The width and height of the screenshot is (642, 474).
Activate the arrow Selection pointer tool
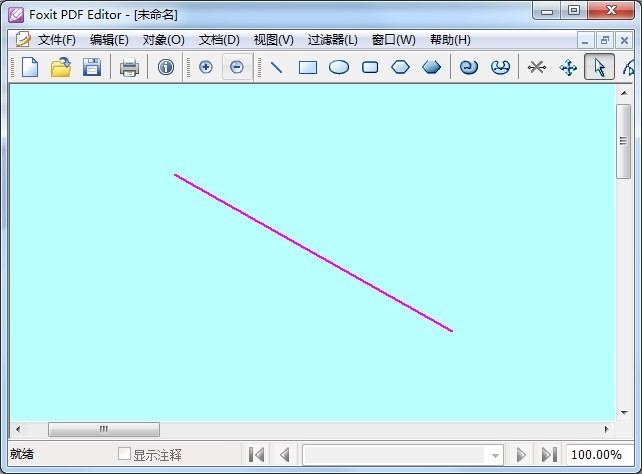pos(599,67)
